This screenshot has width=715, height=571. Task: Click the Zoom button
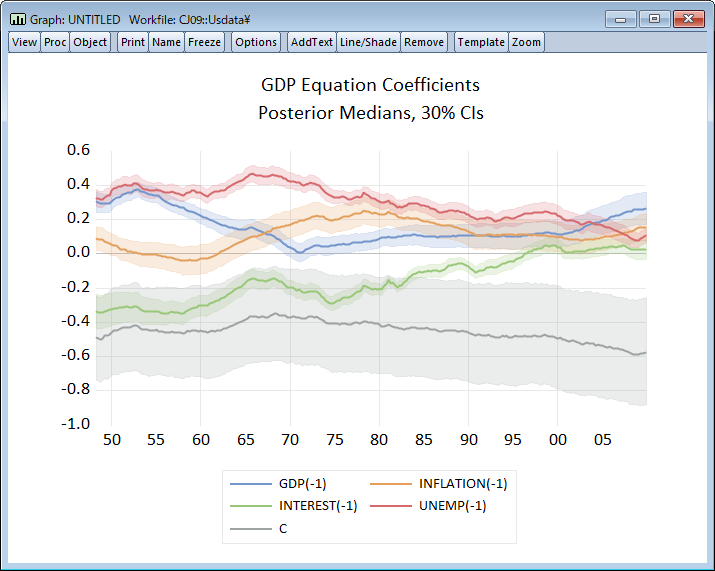click(x=526, y=42)
